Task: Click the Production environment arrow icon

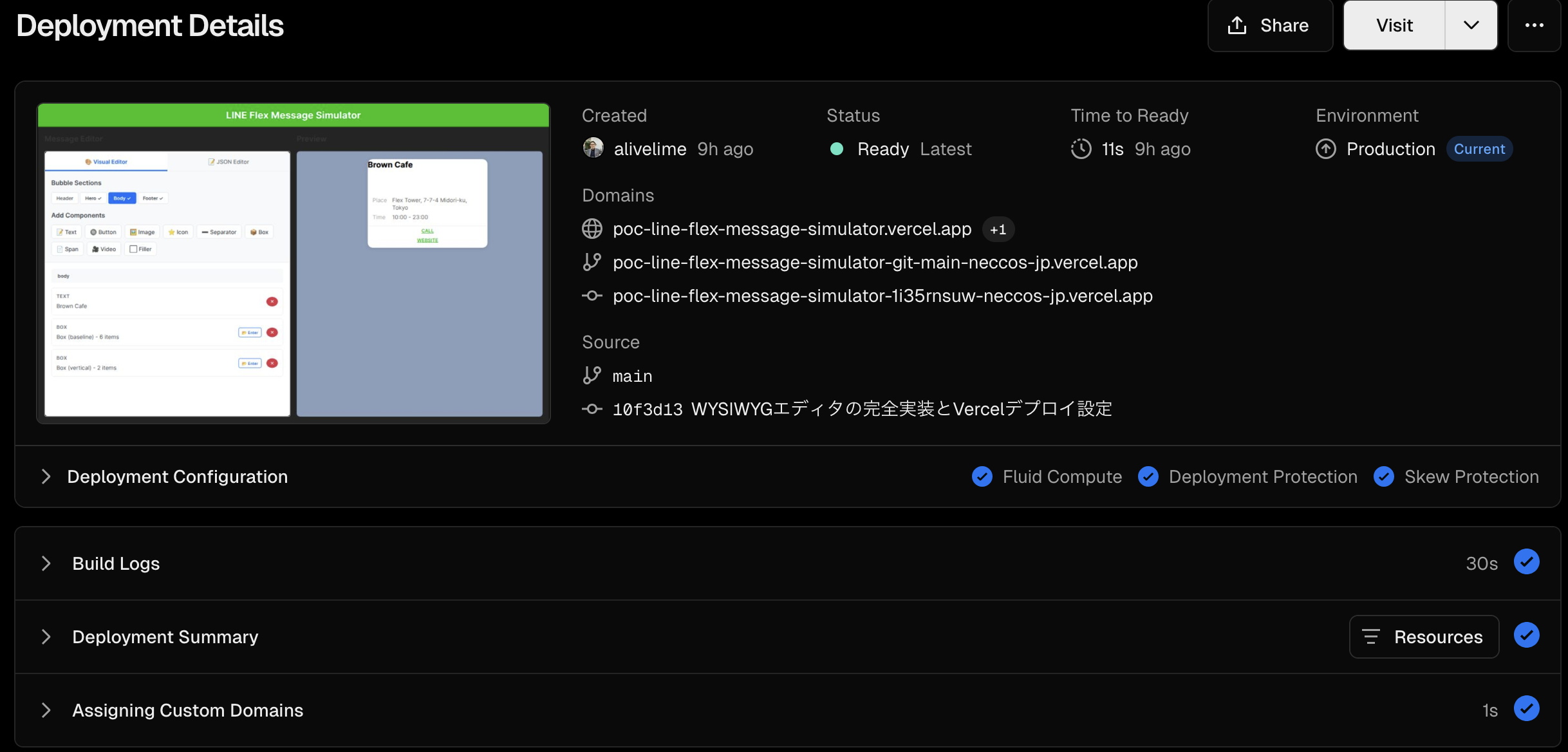Action: pos(1325,149)
